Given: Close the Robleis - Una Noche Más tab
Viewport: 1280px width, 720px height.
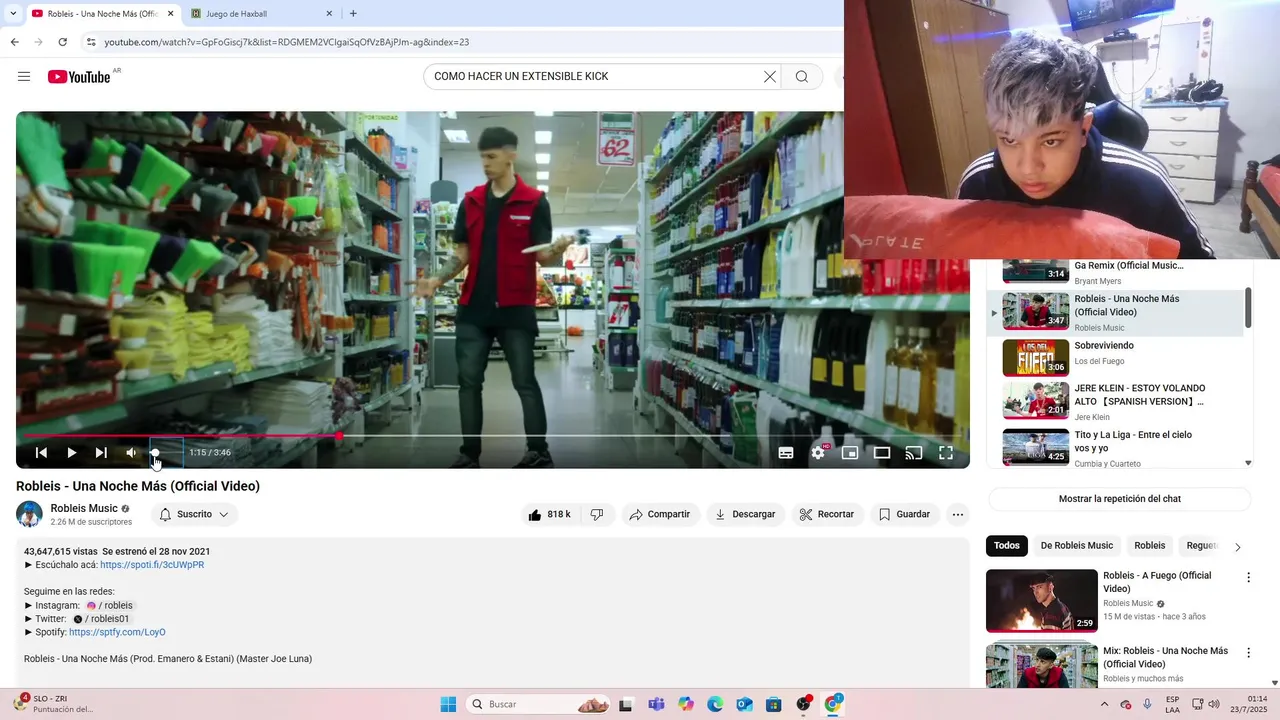Looking at the screenshot, I should 170,14.
